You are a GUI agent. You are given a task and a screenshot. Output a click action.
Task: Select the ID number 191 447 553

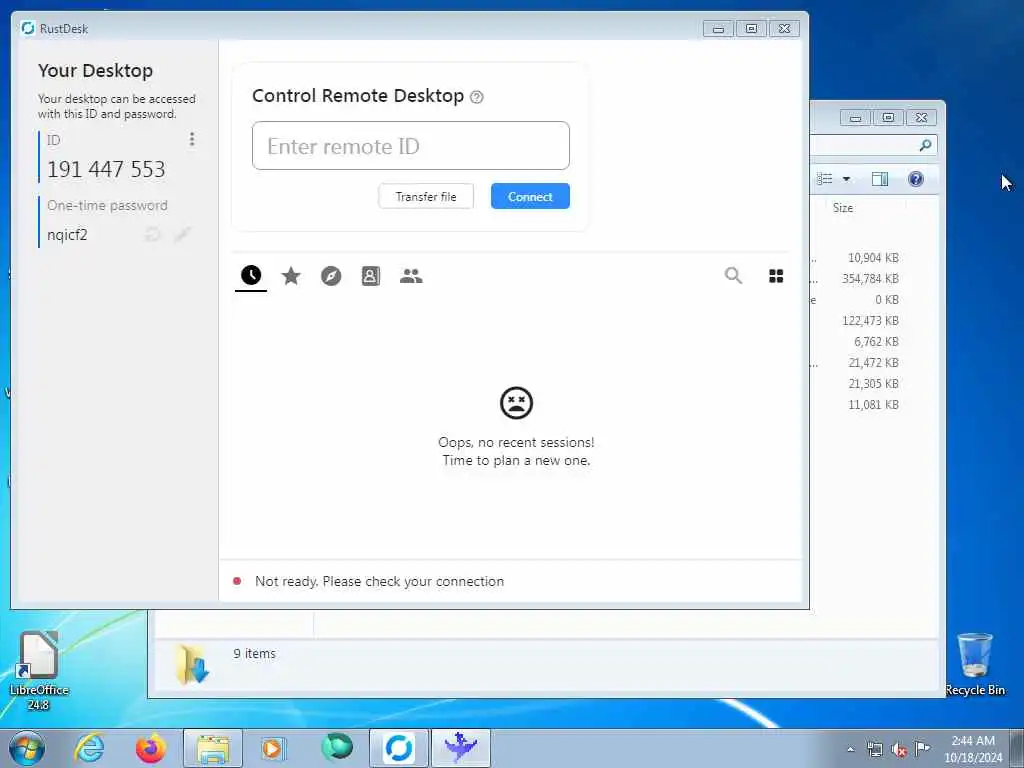[106, 170]
